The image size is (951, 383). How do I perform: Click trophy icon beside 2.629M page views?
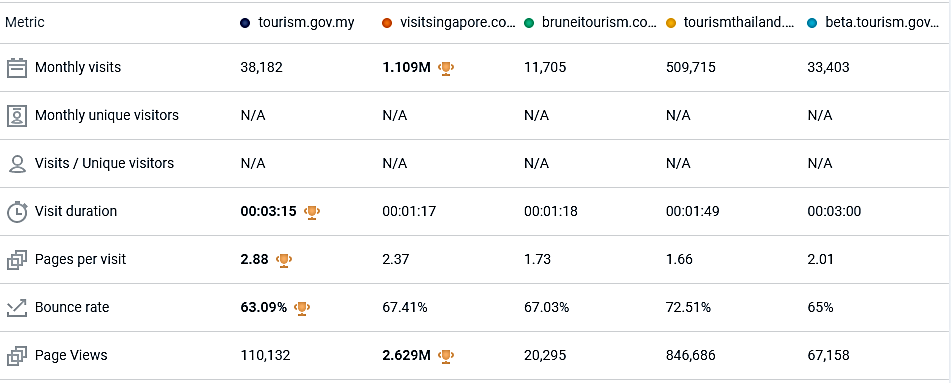[446, 356]
